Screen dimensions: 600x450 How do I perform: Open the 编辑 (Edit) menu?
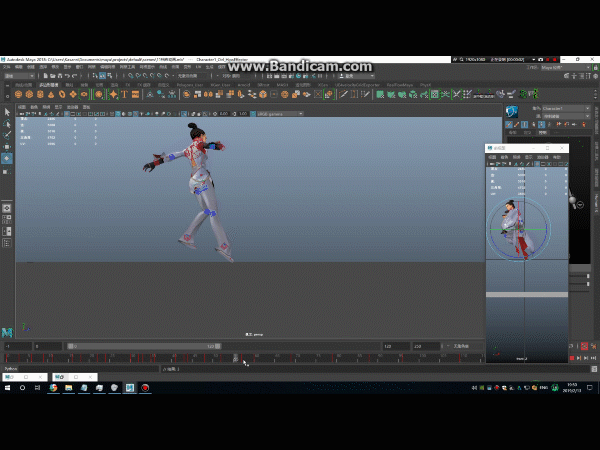click(x=19, y=67)
